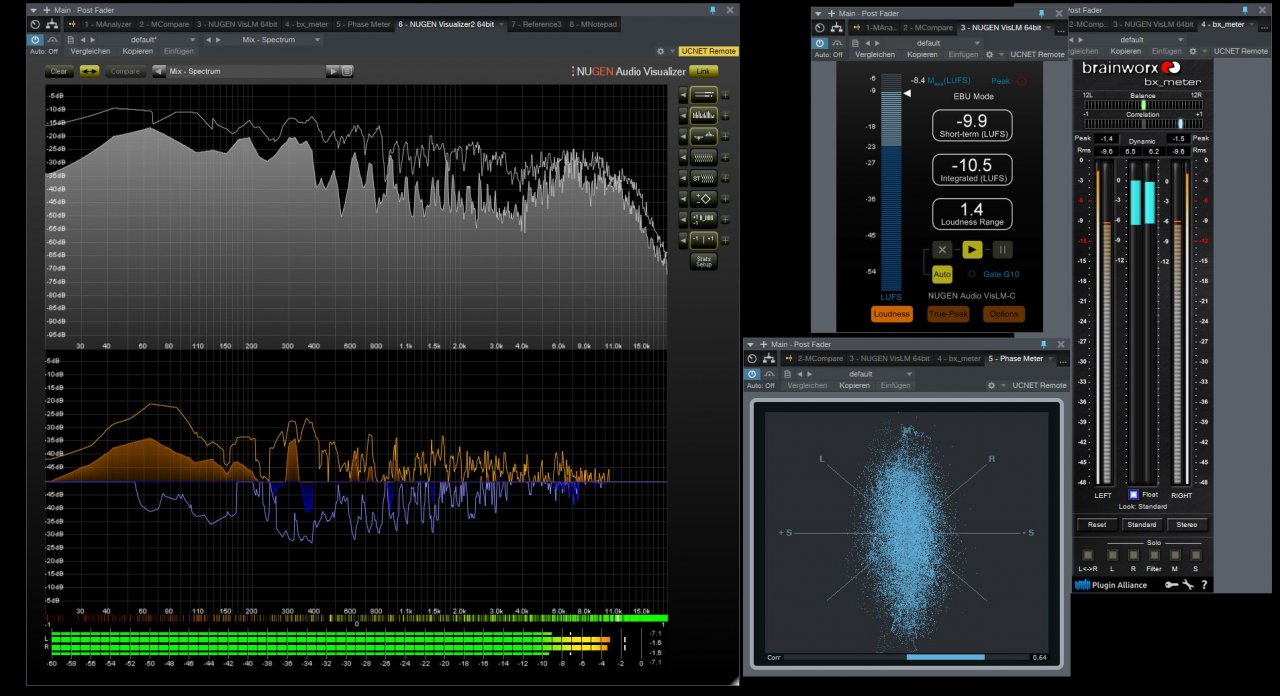The width and height of the screenshot is (1280, 696).
Task: Click Reset in bx_meter
Action: pos(1097,524)
